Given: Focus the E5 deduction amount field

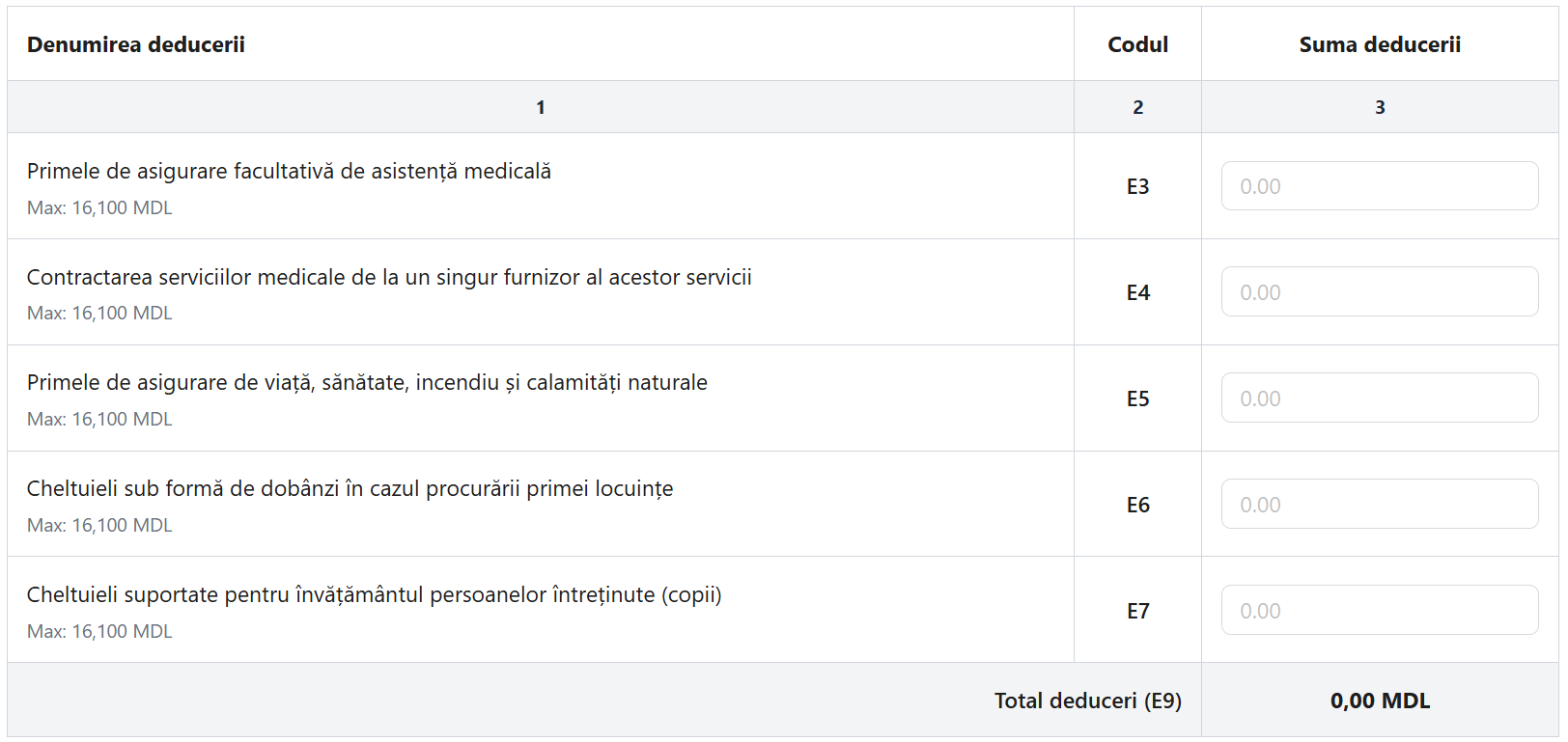Looking at the screenshot, I should pos(1379,398).
